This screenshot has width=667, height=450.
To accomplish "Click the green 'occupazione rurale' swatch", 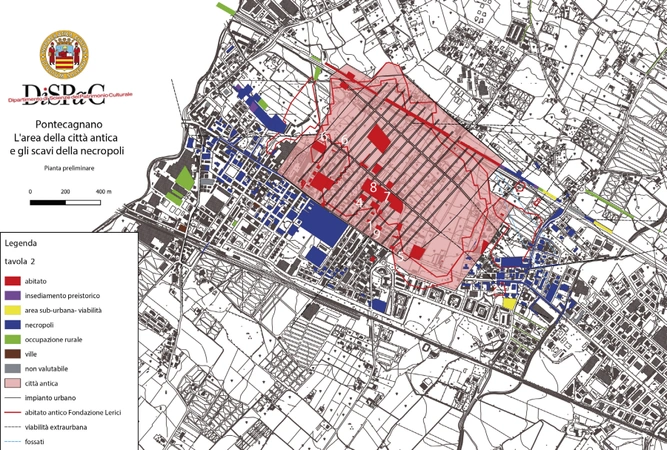I will 12,341.
